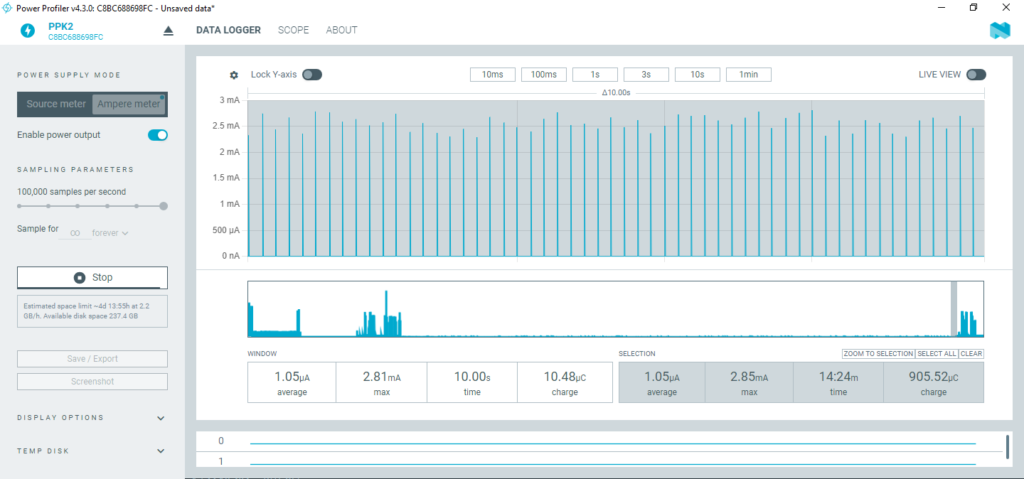Set time window to 1s
The image size is (1024, 479).
click(x=595, y=74)
